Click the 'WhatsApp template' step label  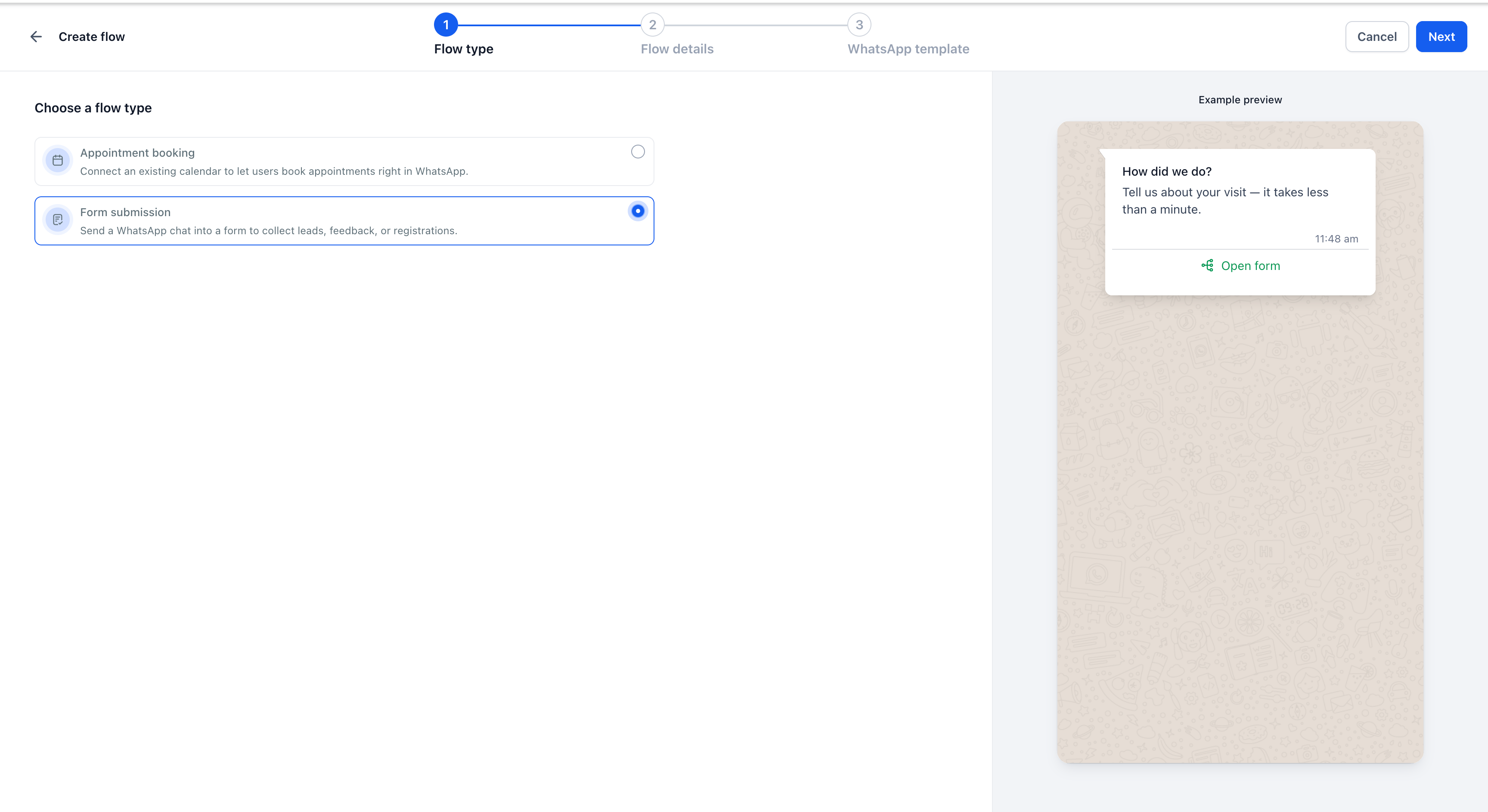tap(908, 49)
